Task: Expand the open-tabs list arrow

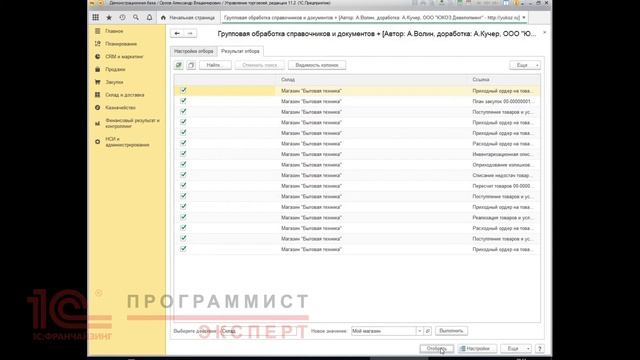Action: (x=524, y=18)
